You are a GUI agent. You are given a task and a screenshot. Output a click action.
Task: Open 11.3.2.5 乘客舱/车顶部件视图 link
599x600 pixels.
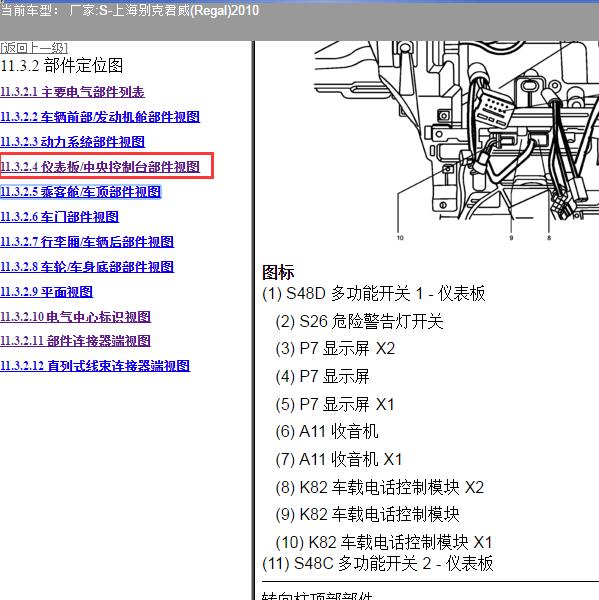pyautogui.click(x=80, y=192)
